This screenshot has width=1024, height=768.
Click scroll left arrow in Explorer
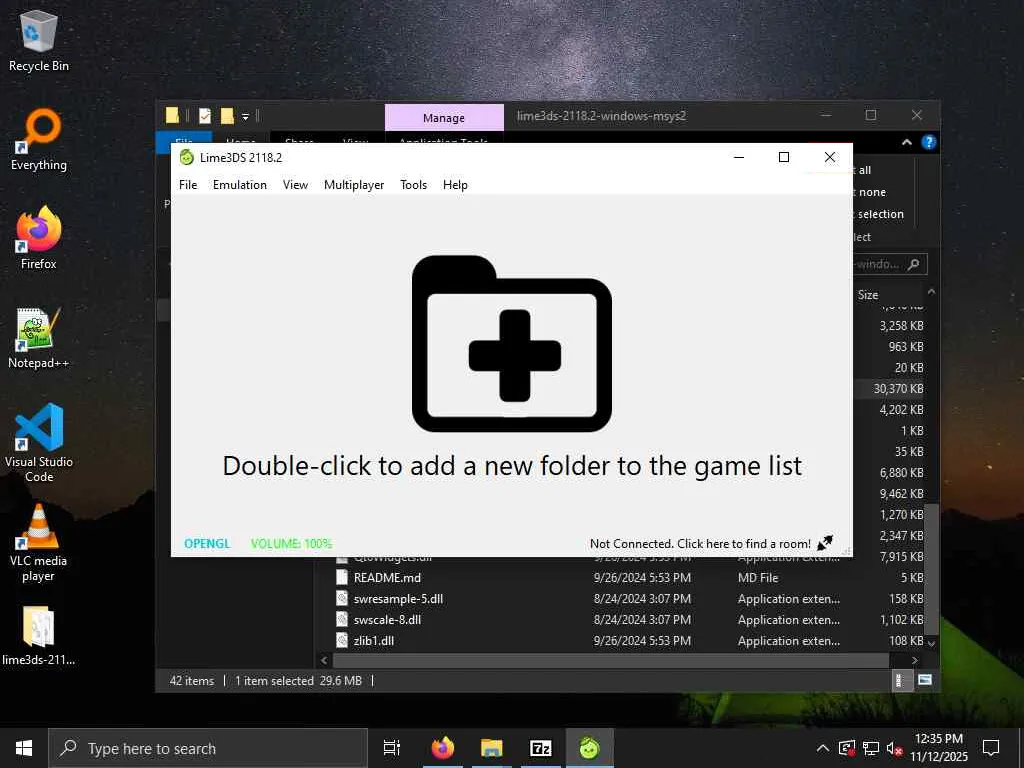pos(324,660)
